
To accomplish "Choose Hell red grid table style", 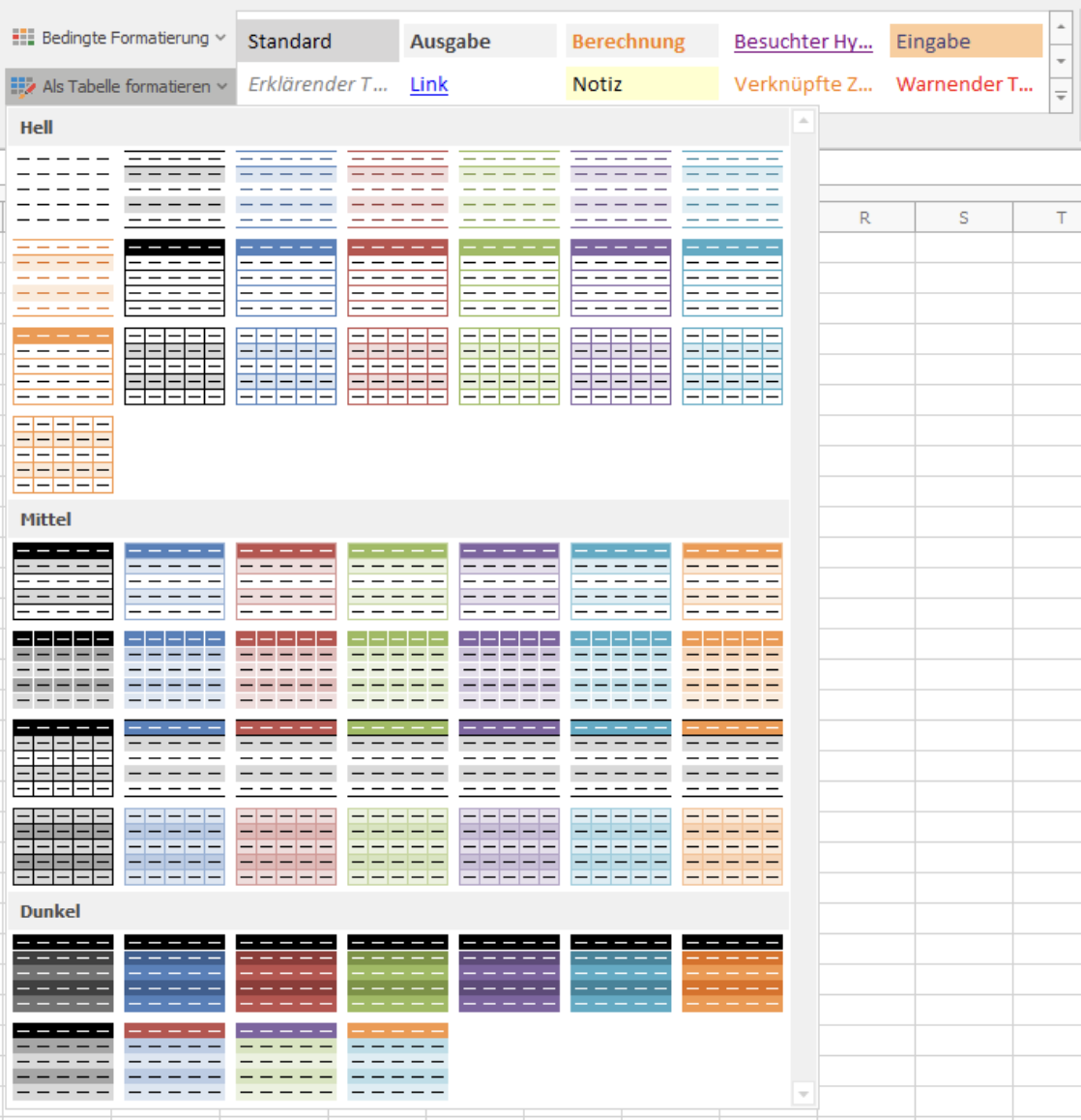I will [x=397, y=367].
